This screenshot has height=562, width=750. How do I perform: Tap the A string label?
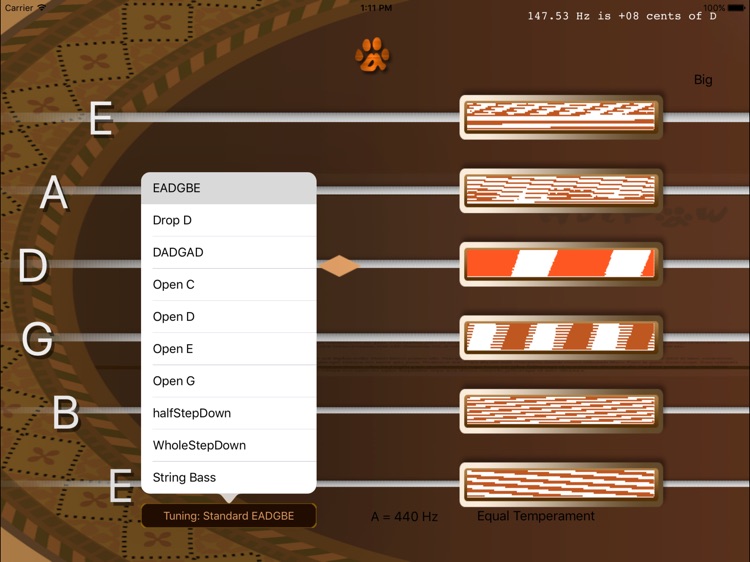(x=54, y=192)
